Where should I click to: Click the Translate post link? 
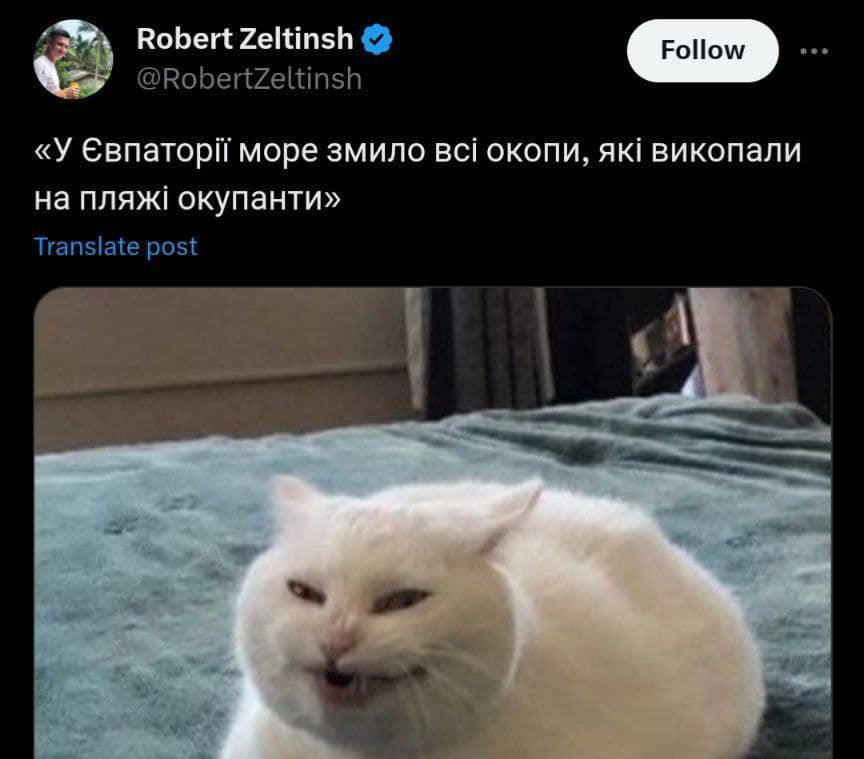(x=116, y=246)
